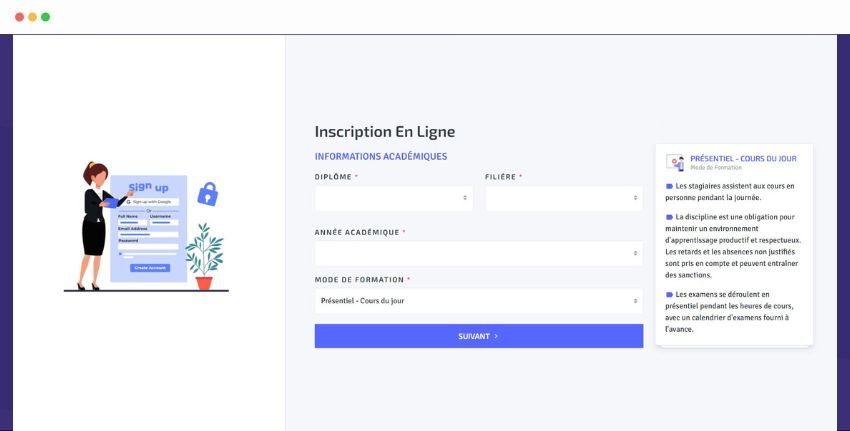
Task: Click the yellow window minimize dot
Action: point(33,17)
